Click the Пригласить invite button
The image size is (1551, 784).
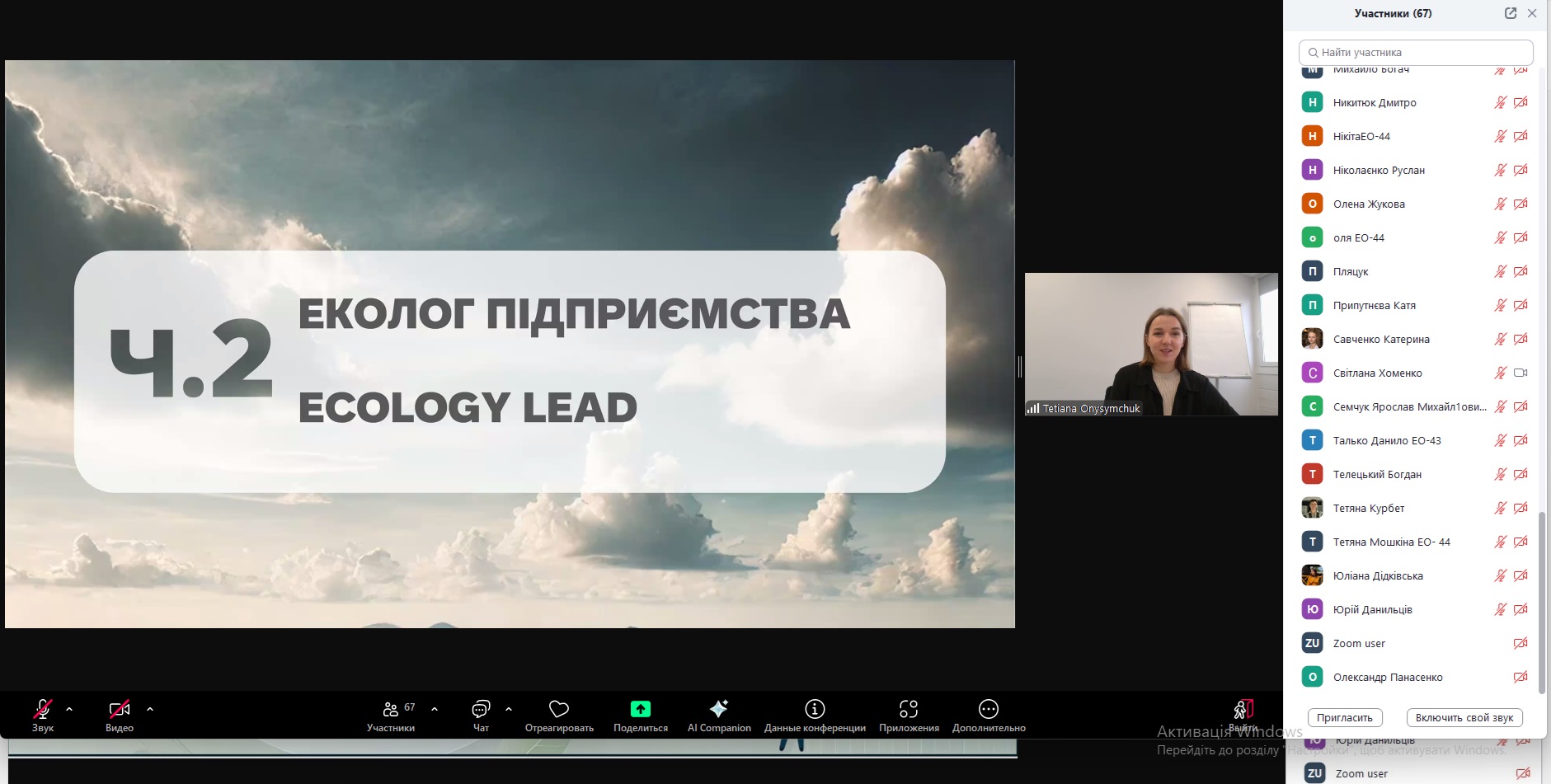[x=1344, y=718]
